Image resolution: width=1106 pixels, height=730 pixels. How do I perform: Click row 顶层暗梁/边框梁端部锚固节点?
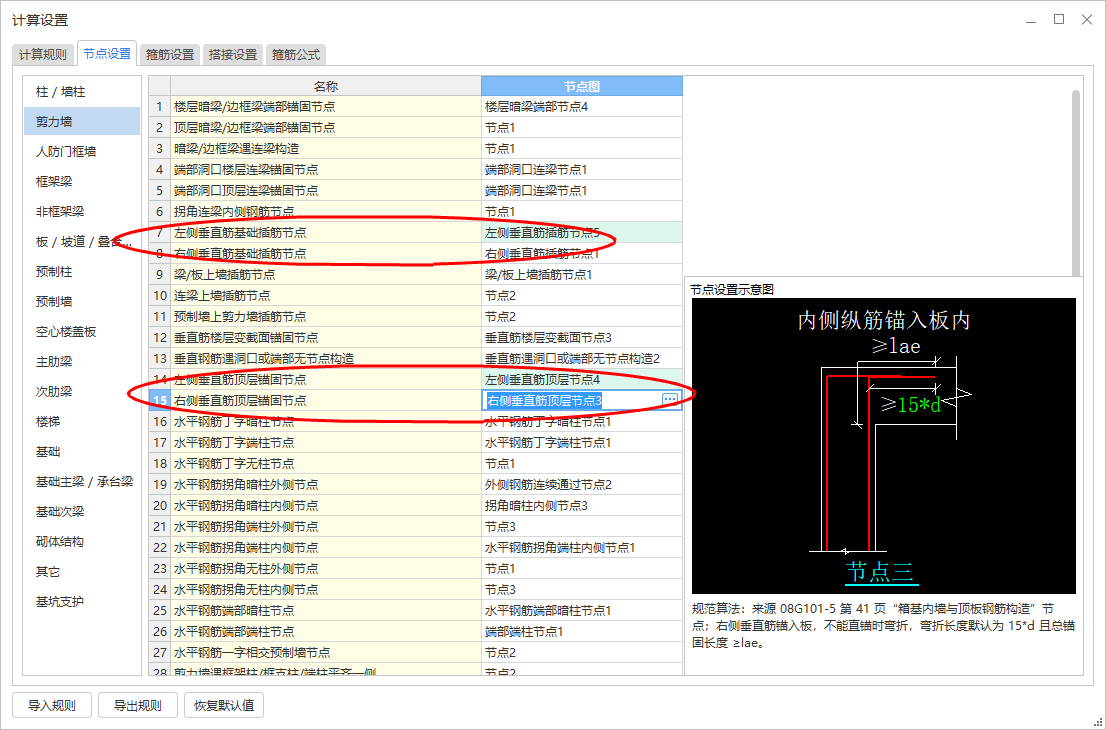click(x=326, y=128)
